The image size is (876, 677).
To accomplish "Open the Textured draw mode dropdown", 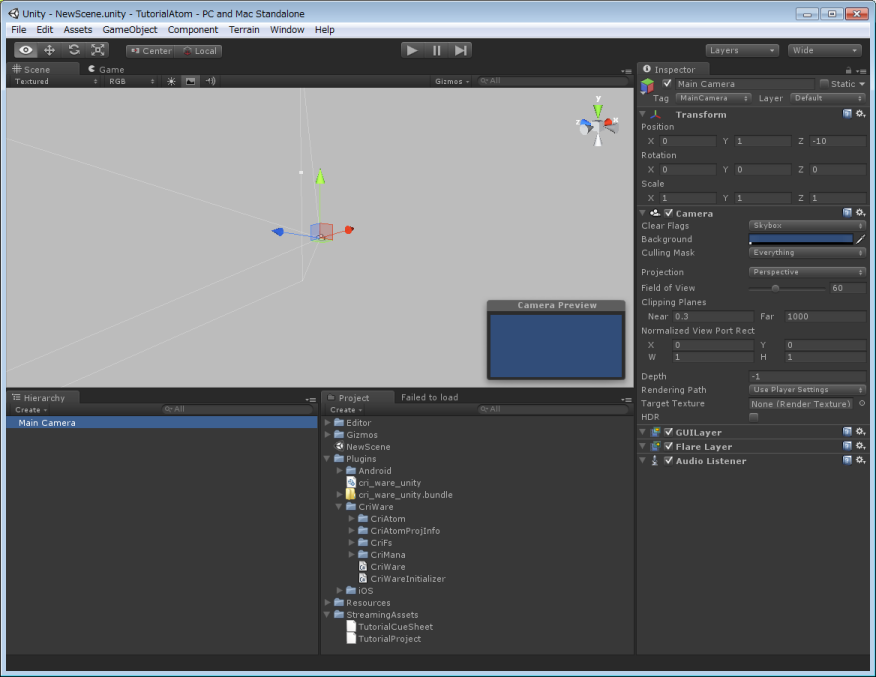I will pyautogui.click(x=56, y=82).
